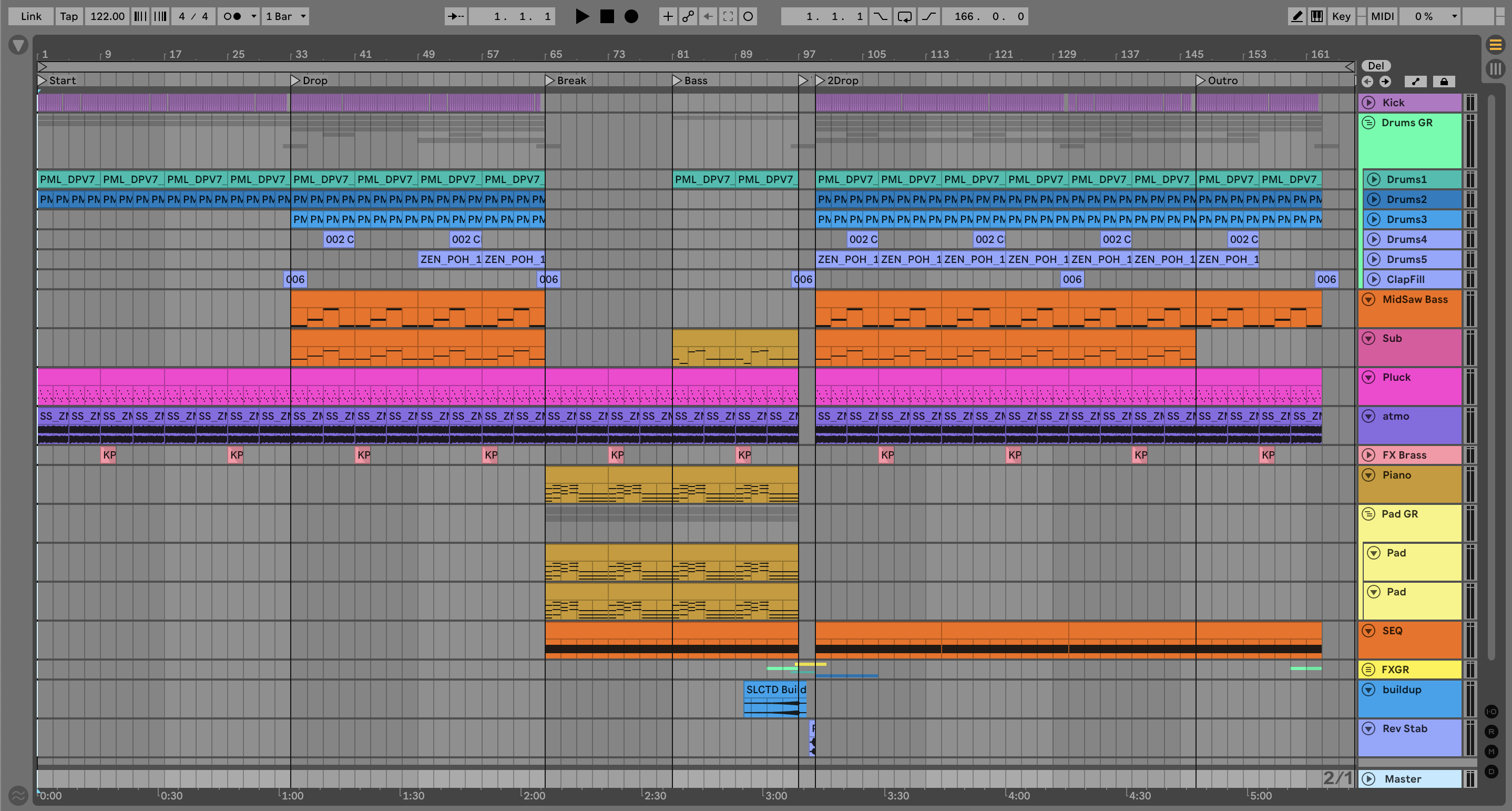Click the Arrangement Record button
The height and width of the screenshot is (811, 1512).
[631, 16]
